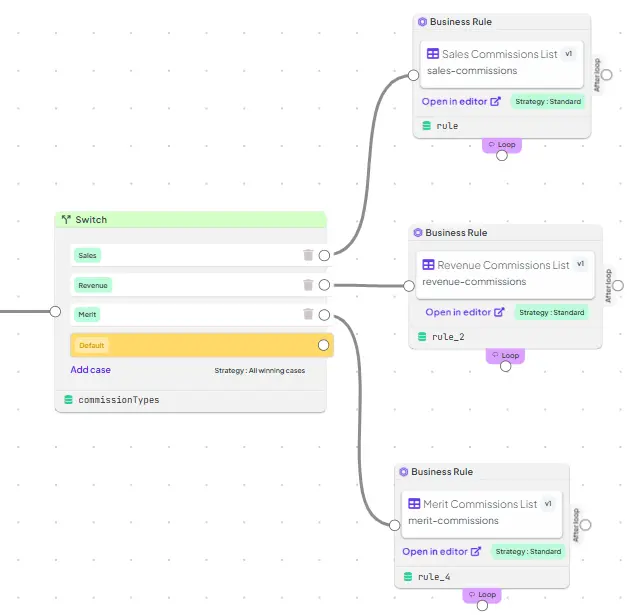
Task: Click the merit-commissions slug text
Action: click(x=453, y=521)
